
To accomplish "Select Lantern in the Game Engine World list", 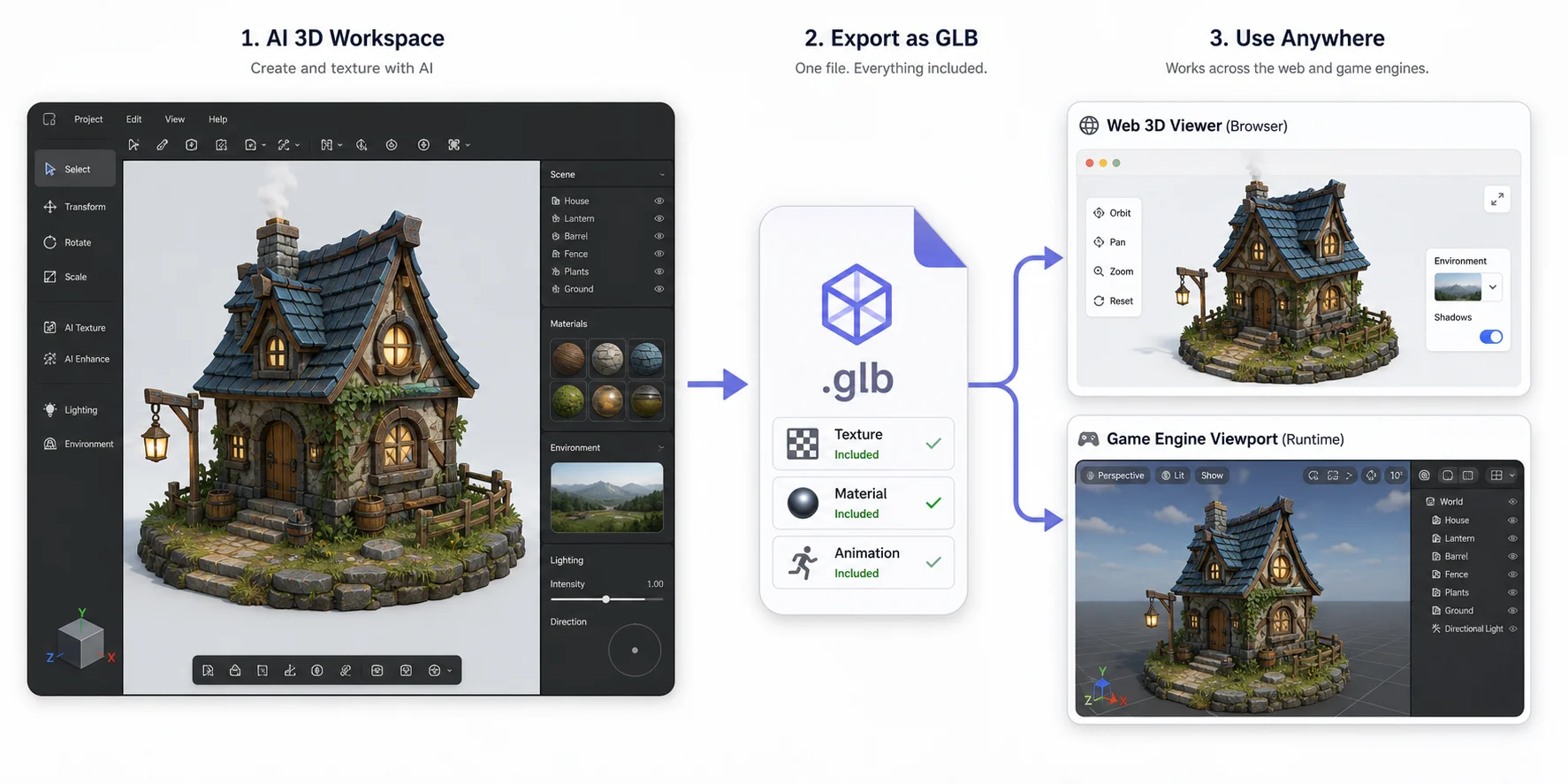I will (1458, 538).
